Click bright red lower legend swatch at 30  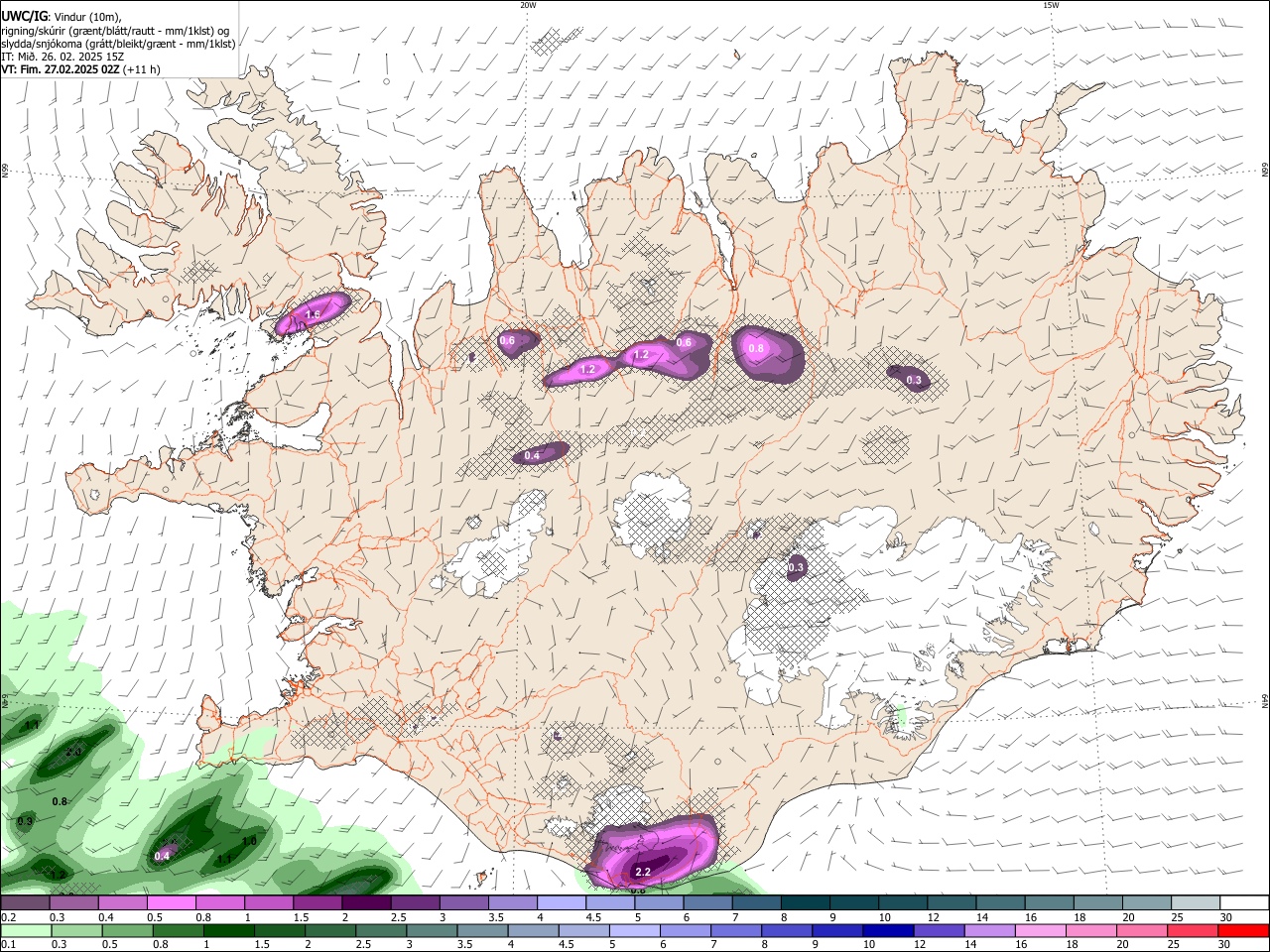click(x=1244, y=931)
